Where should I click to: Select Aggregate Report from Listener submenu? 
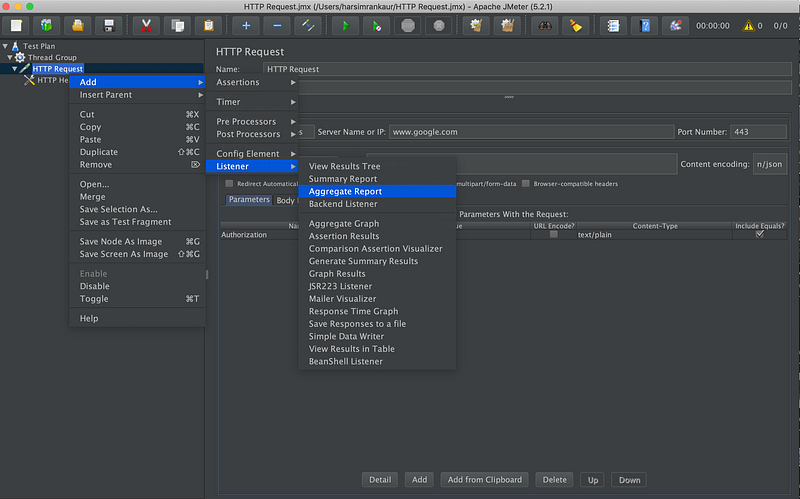pos(345,191)
